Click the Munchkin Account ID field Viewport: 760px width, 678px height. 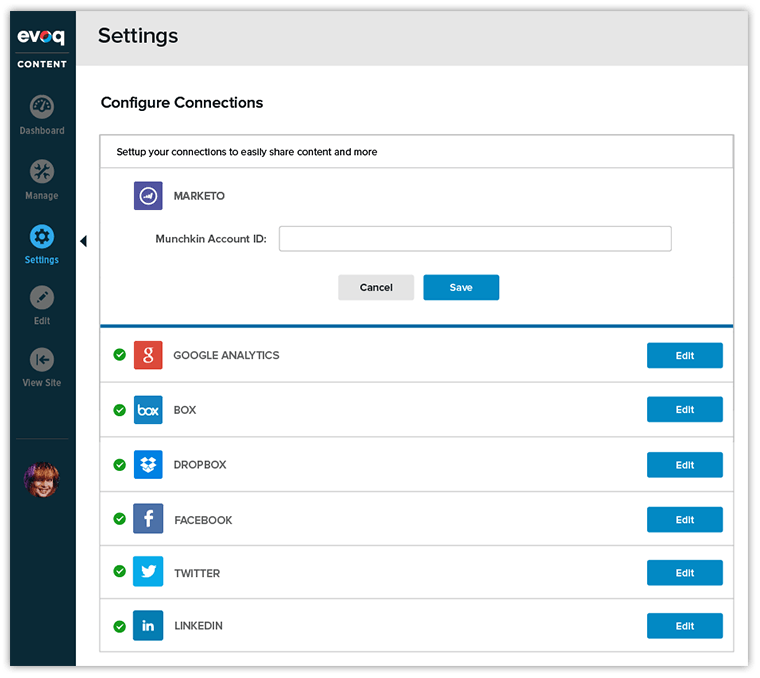[475, 239]
